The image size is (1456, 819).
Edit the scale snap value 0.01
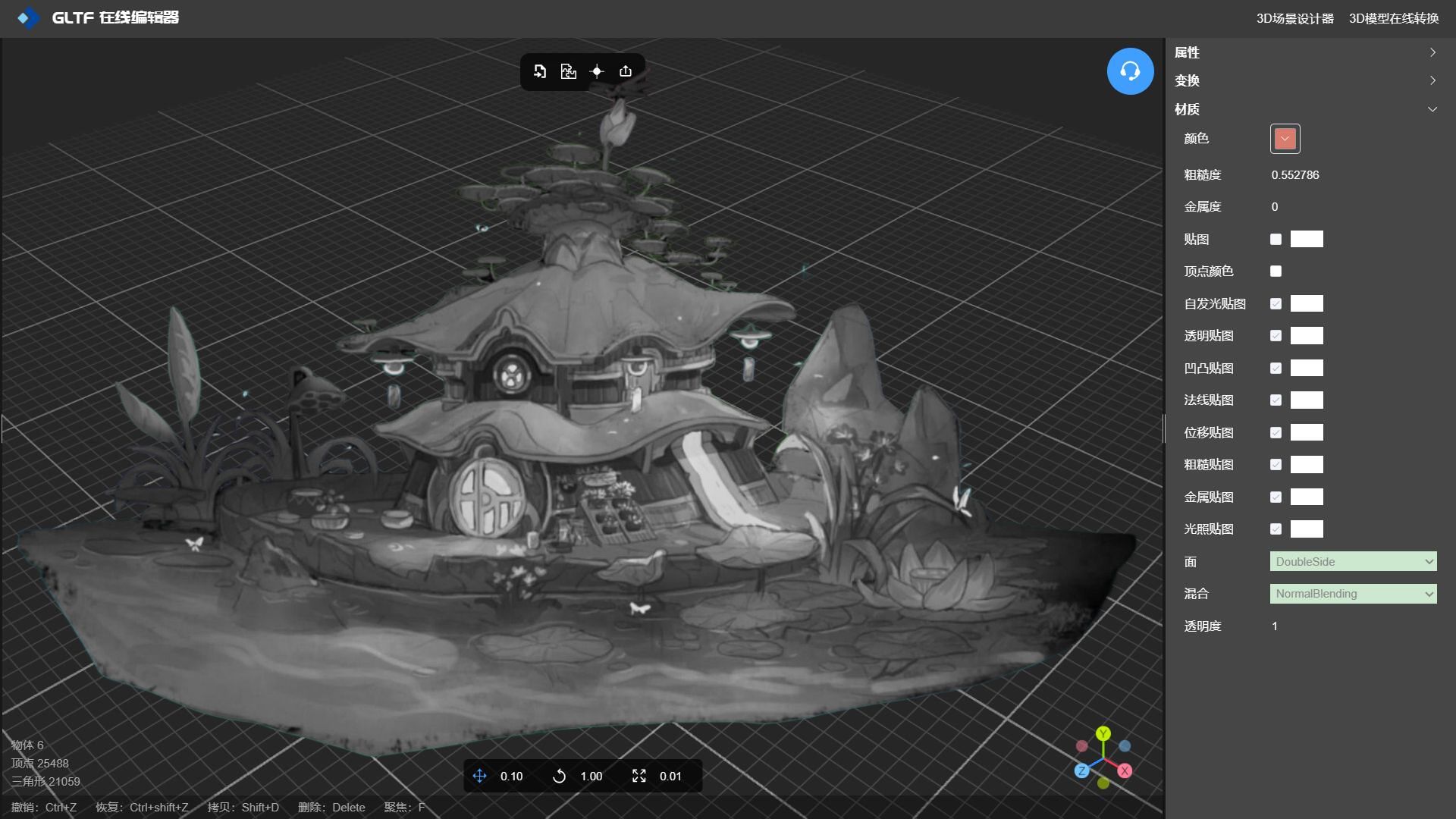(x=670, y=777)
